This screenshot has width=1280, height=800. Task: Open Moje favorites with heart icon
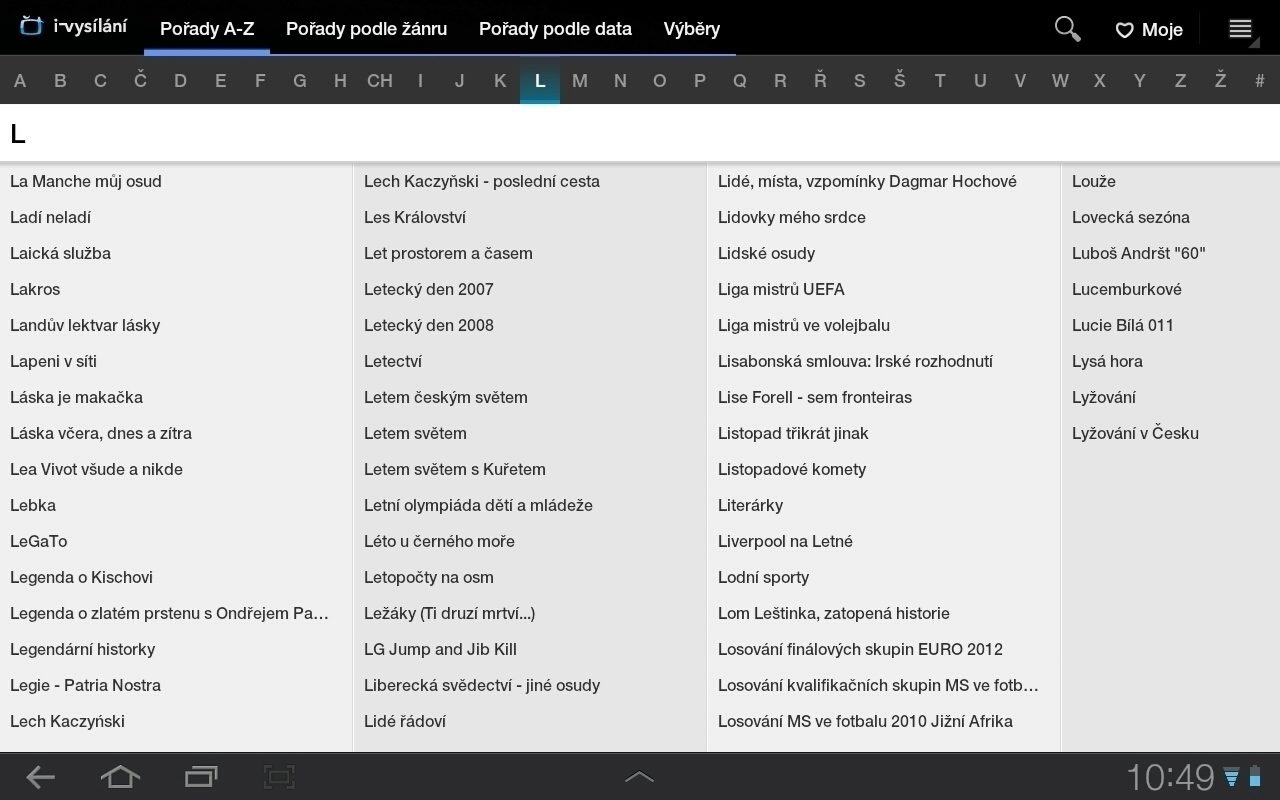[x=1149, y=30]
